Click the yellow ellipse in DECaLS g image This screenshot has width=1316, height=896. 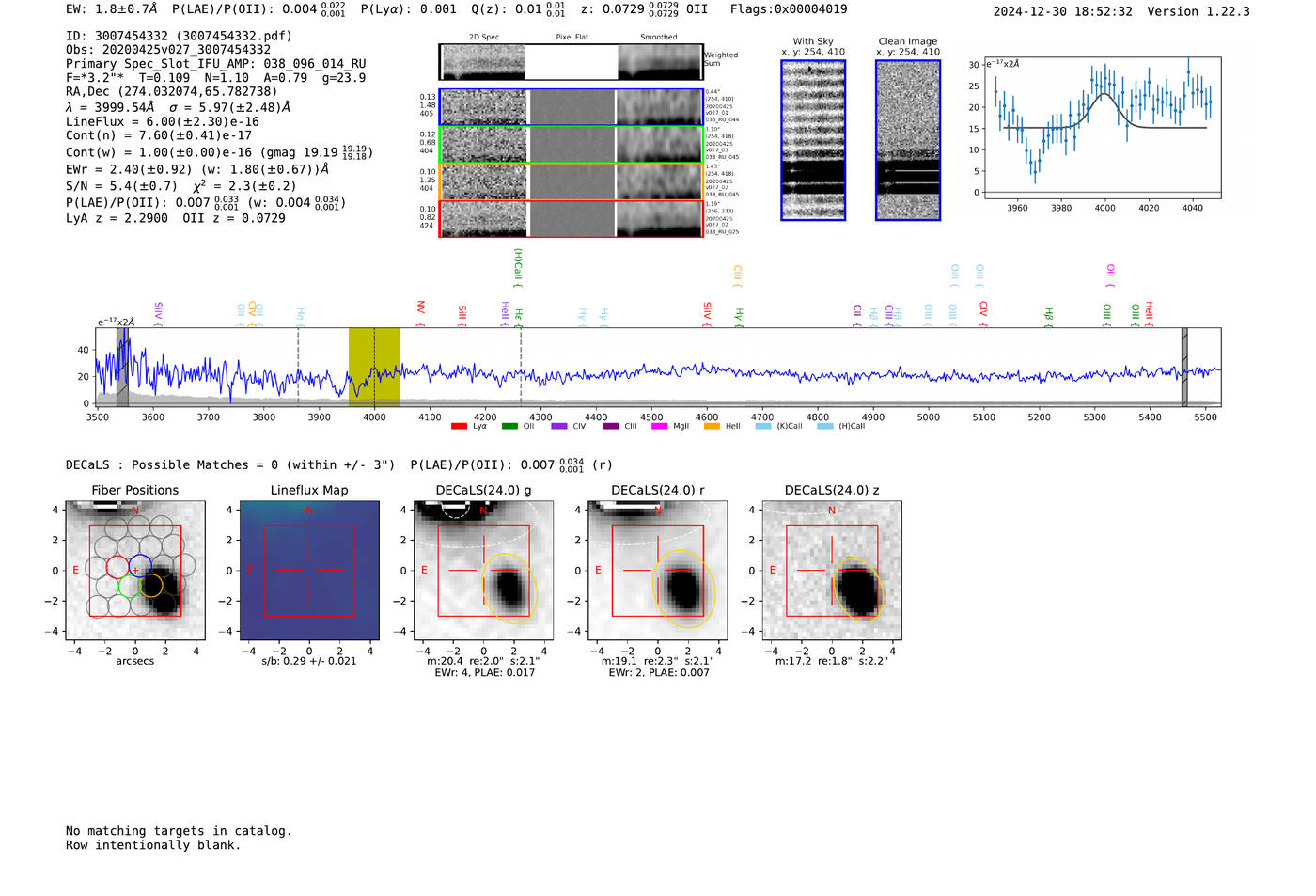click(x=509, y=589)
